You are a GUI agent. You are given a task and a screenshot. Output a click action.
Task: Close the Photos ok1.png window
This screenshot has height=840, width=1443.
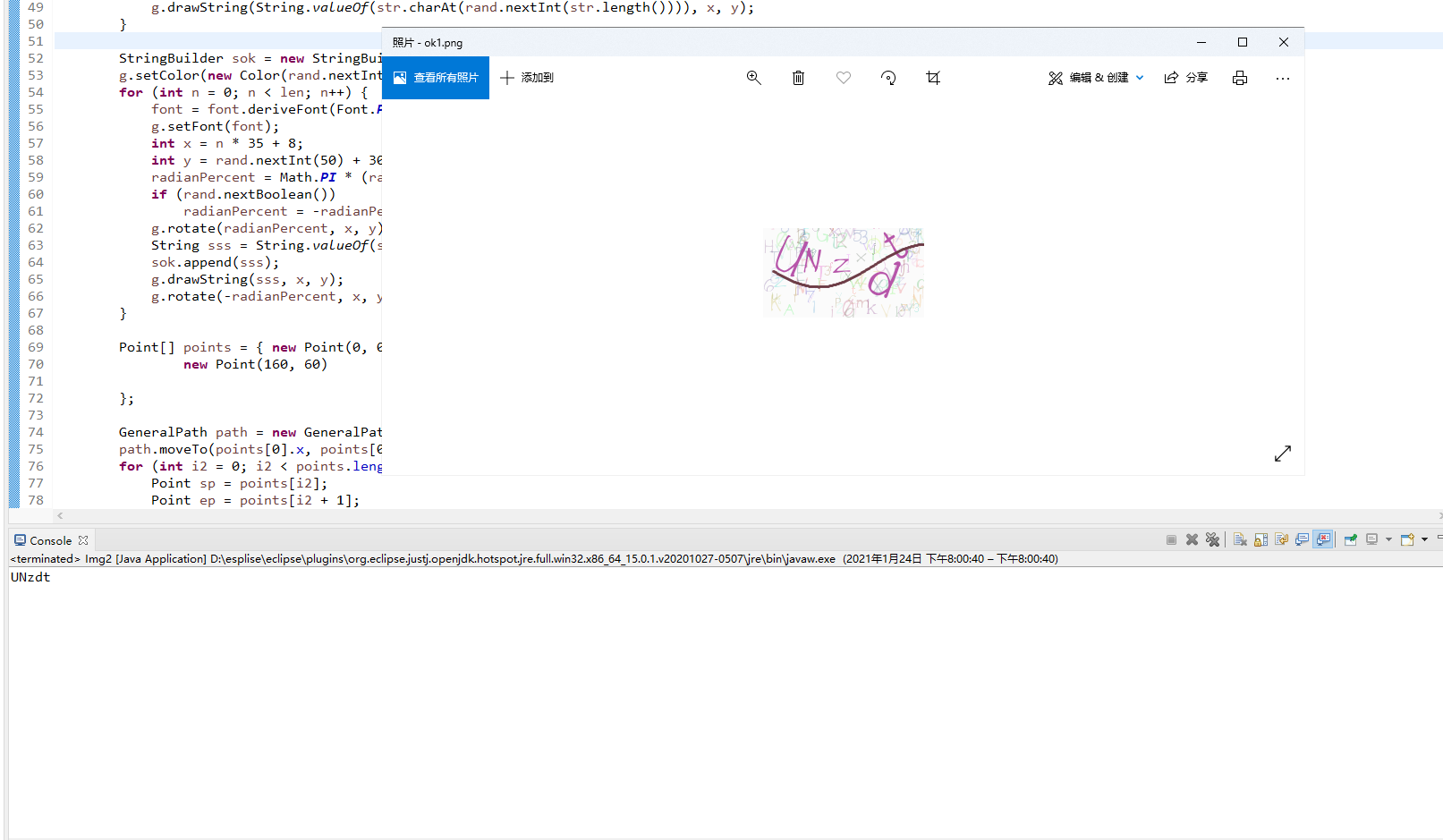coord(1284,42)
